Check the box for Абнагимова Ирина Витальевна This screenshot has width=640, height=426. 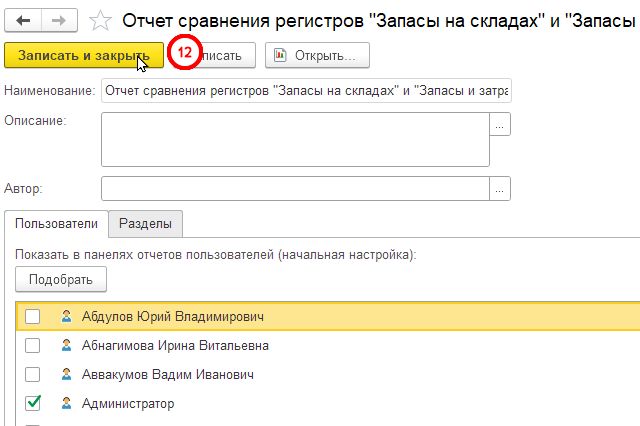[x=33, y=346]
